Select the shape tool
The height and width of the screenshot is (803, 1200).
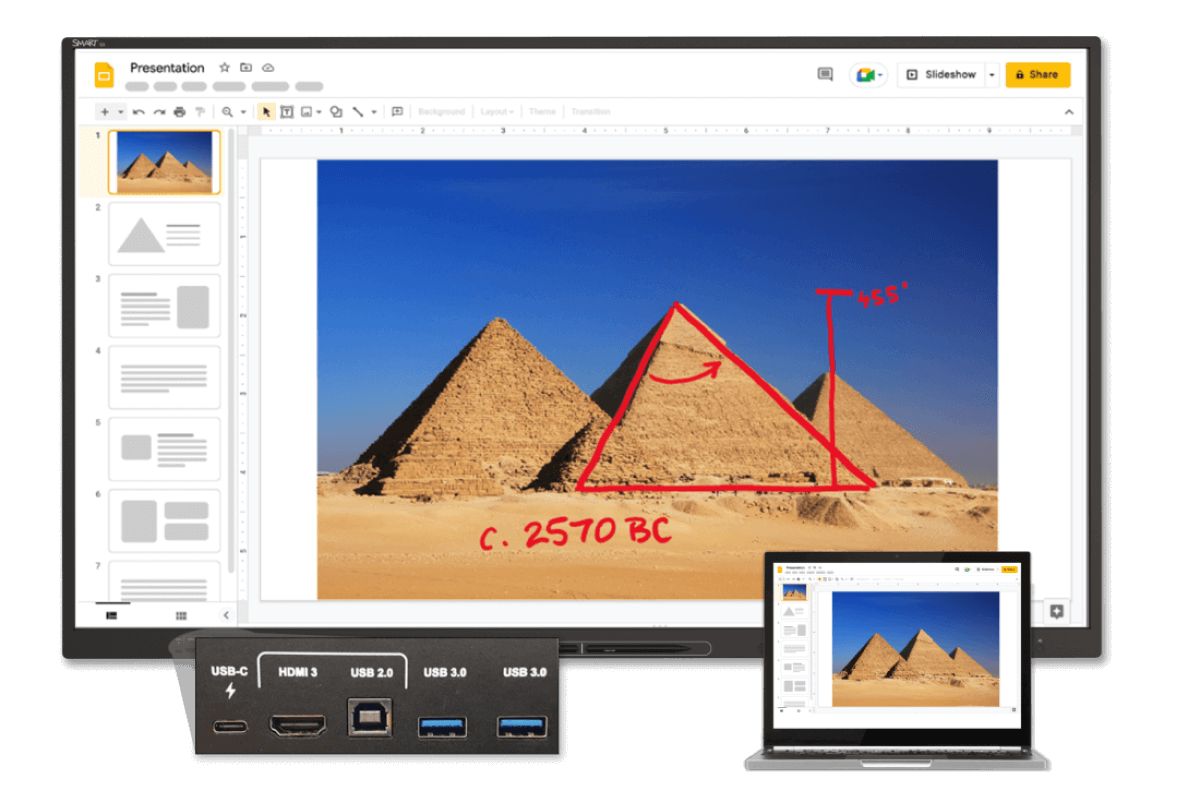click(x=337, y=111)
